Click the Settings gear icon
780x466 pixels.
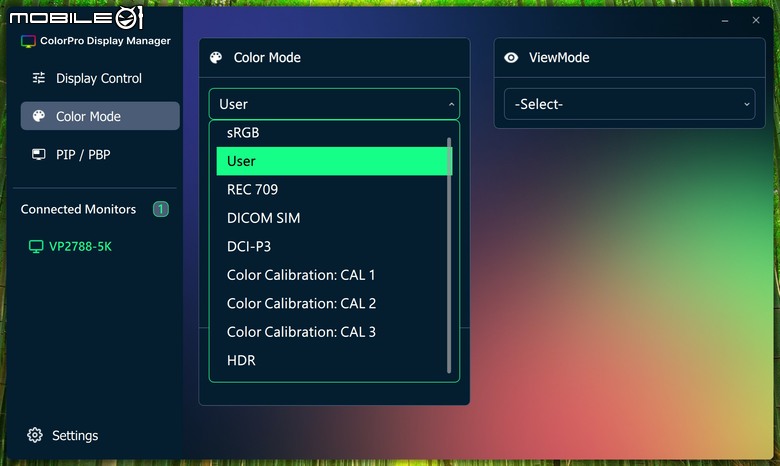35,435
